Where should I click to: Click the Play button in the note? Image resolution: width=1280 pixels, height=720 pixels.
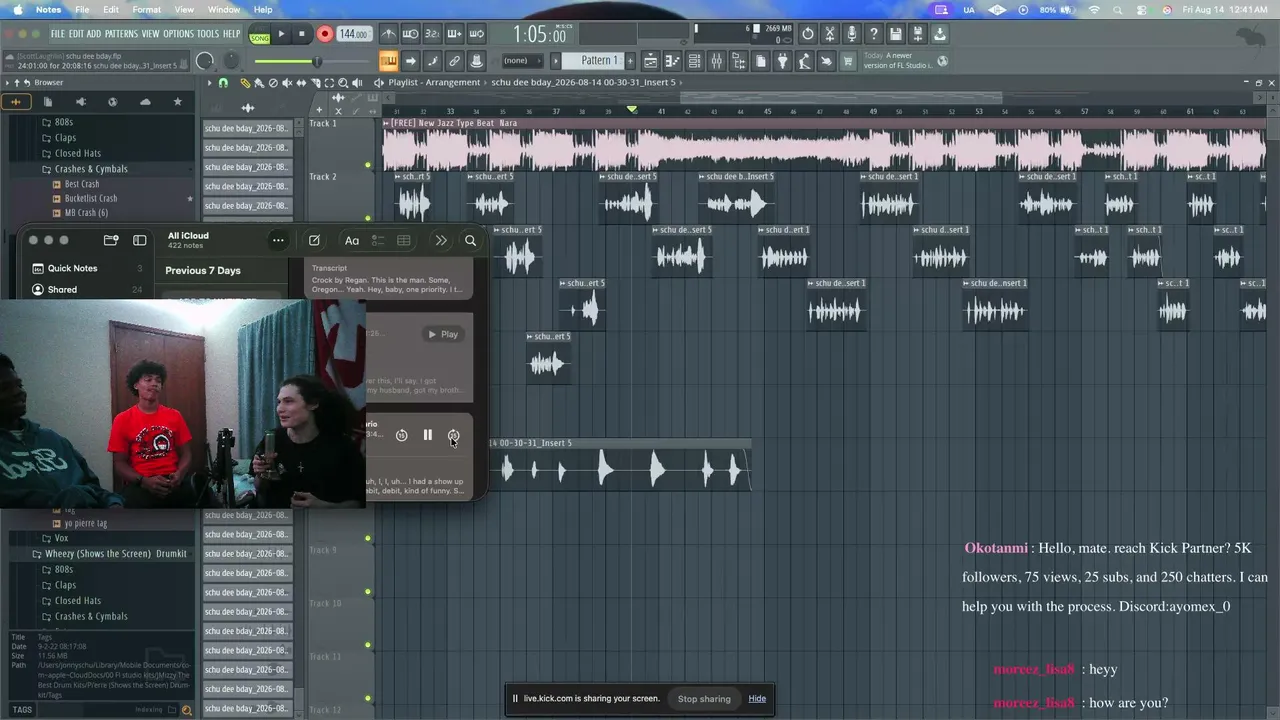pyautogui.click(x=443, y=334)
